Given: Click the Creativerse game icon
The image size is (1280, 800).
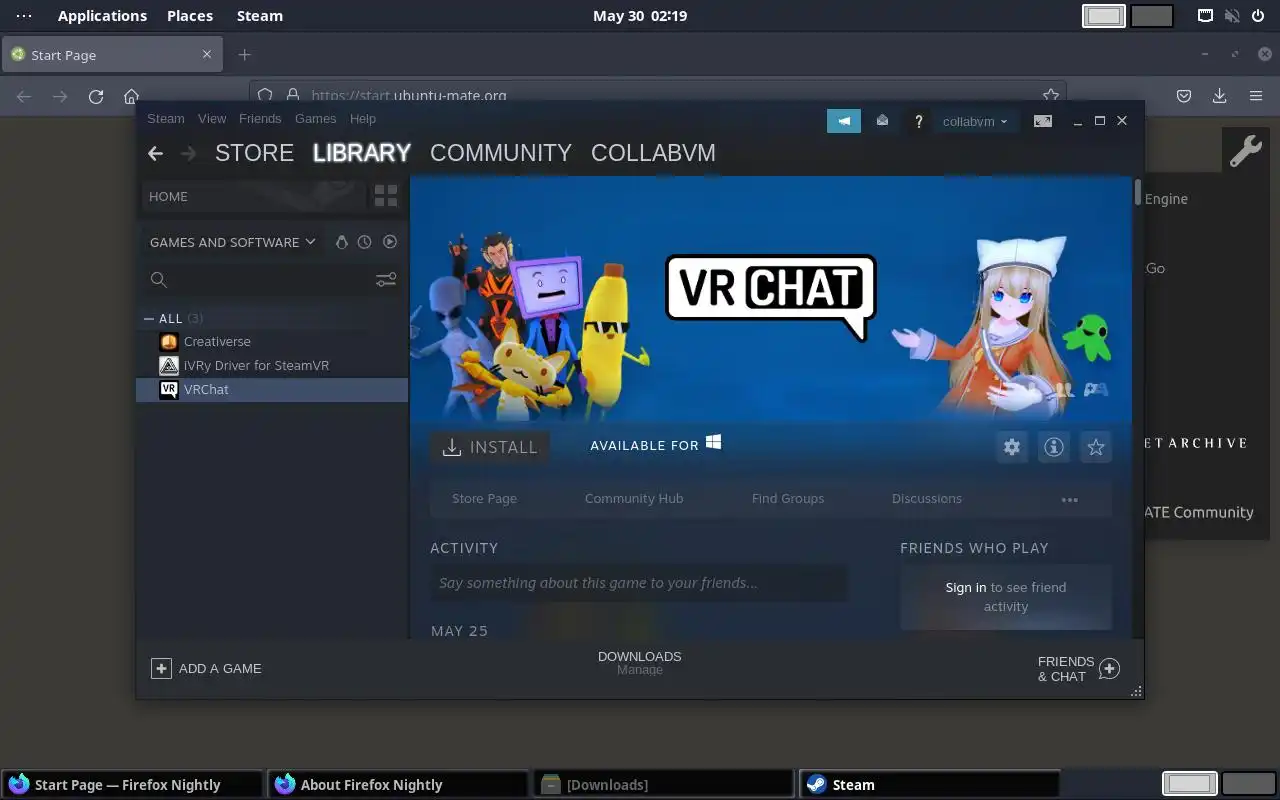Looking at the screenshot, I should click(169, 341).
